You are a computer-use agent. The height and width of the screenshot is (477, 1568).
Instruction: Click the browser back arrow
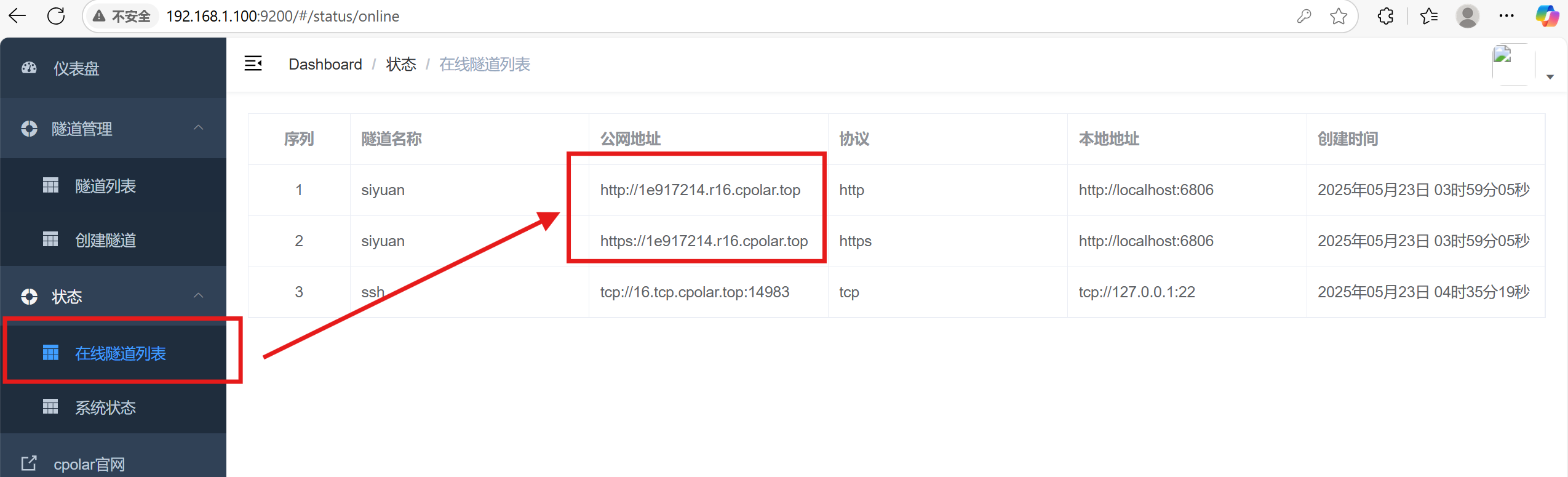click(17, 16)
